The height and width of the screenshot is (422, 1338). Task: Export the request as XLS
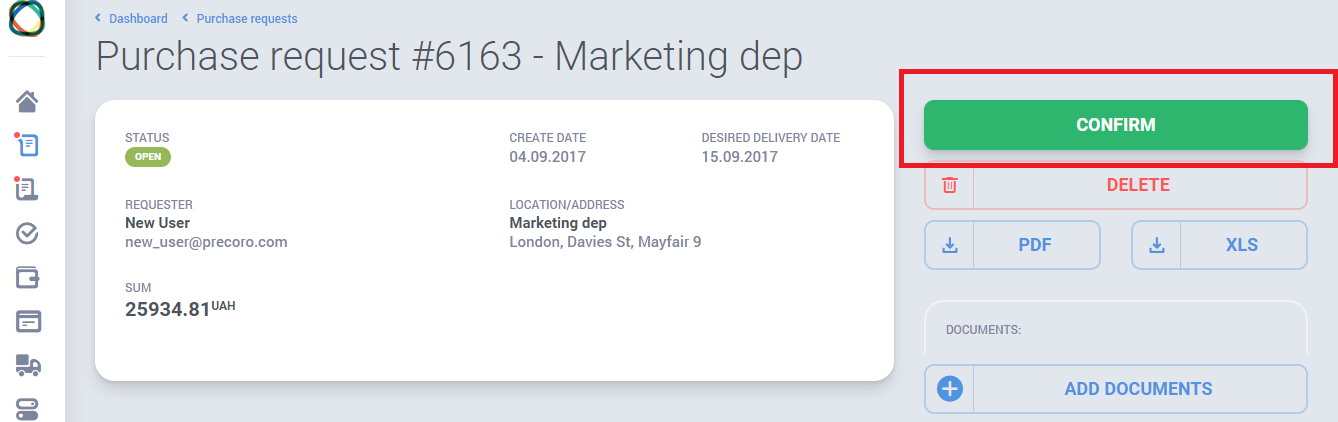click(x=1219, y=245)
